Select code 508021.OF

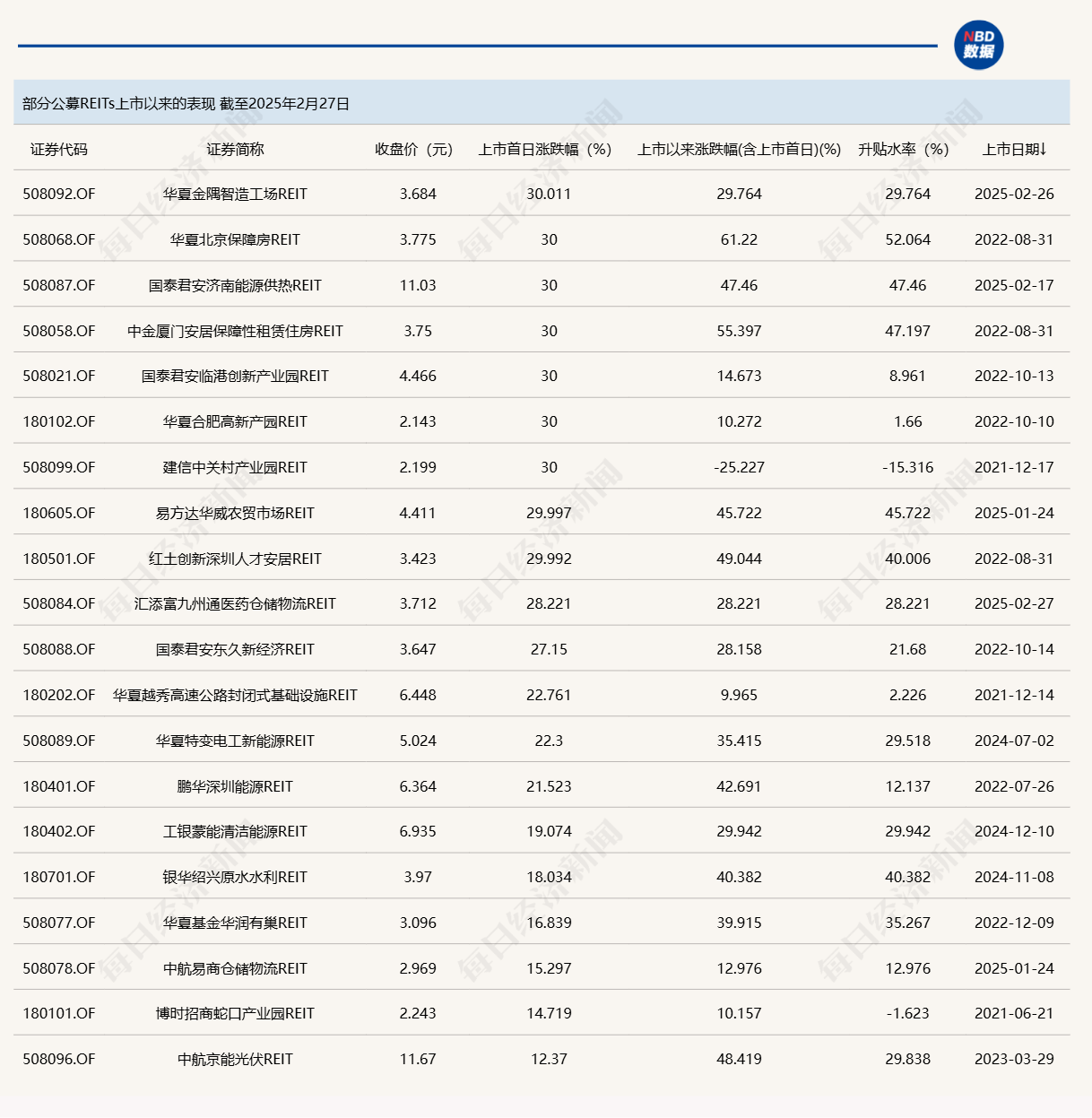click(59, 376)
